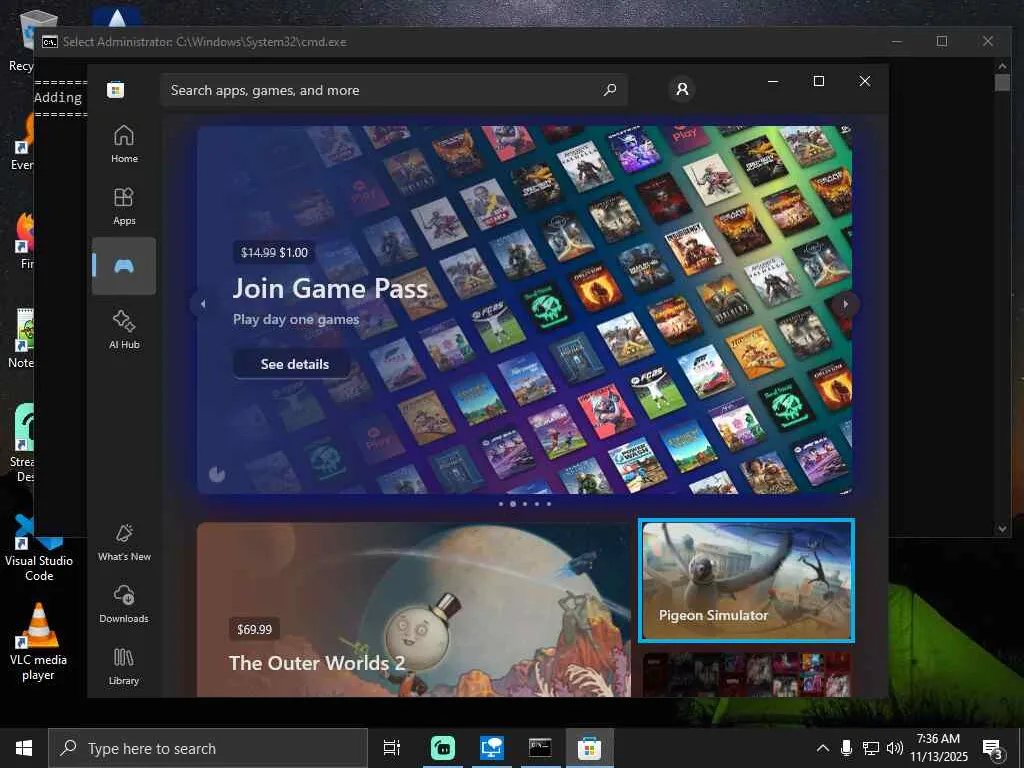Click the Microsoft Store logo icon

[x=116, y=90]
